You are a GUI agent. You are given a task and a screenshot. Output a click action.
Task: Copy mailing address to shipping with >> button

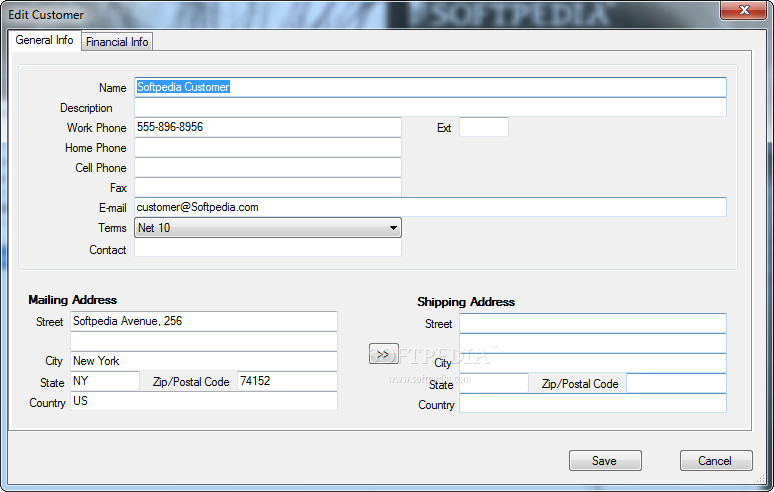[384, 354]
